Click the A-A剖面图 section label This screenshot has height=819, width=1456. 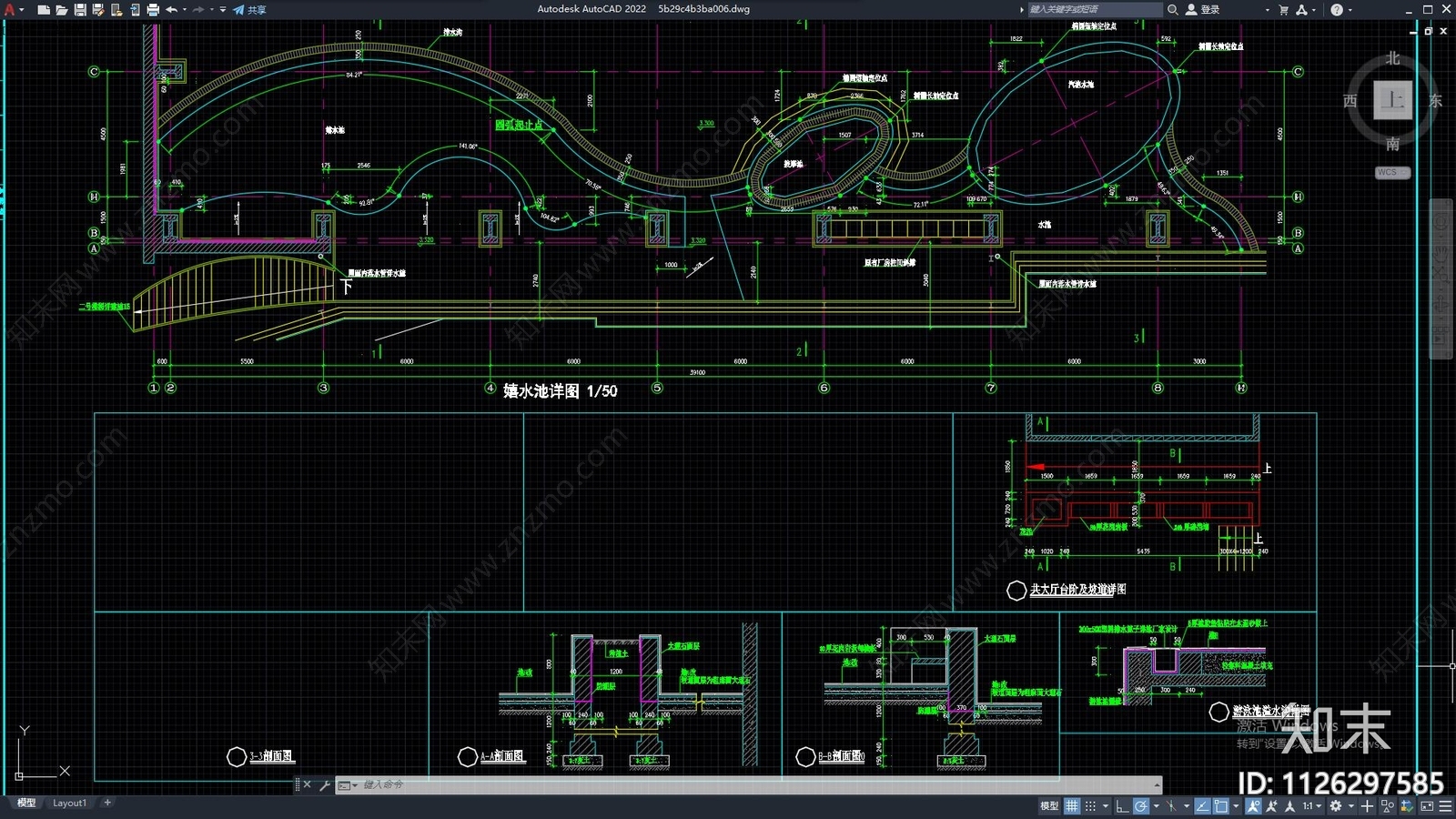coord(501,756)
